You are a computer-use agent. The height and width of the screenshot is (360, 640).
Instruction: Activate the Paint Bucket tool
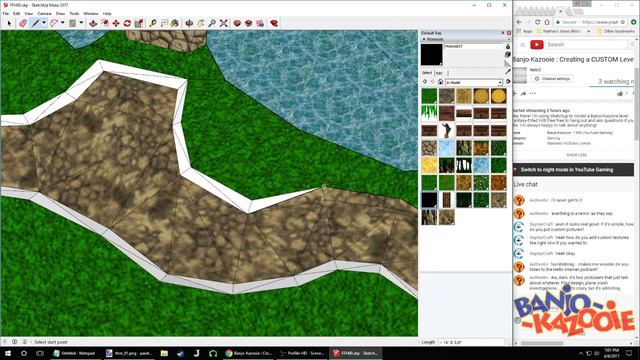175,23
